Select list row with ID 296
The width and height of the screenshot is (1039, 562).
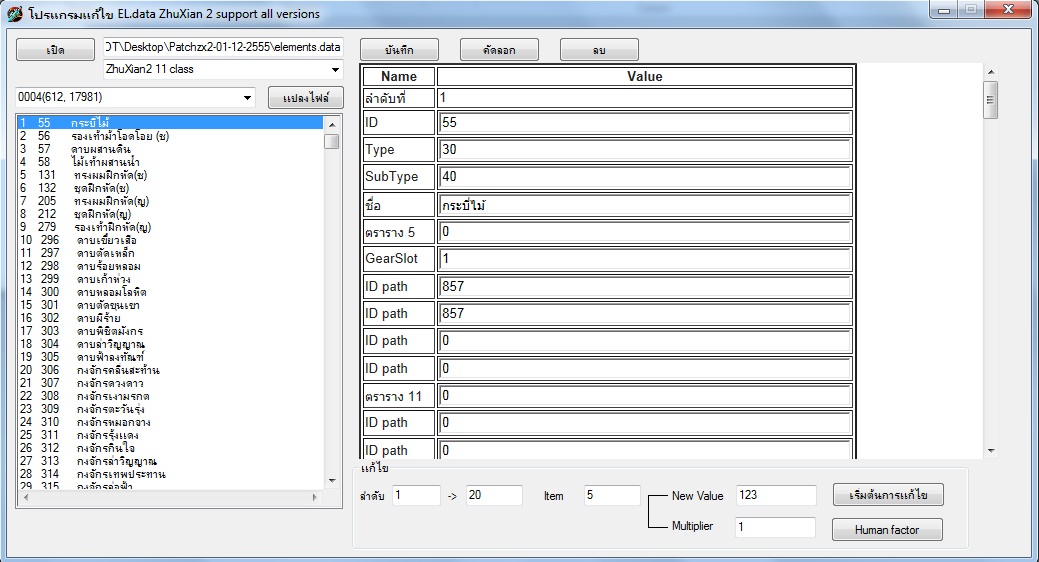point(170,240)
